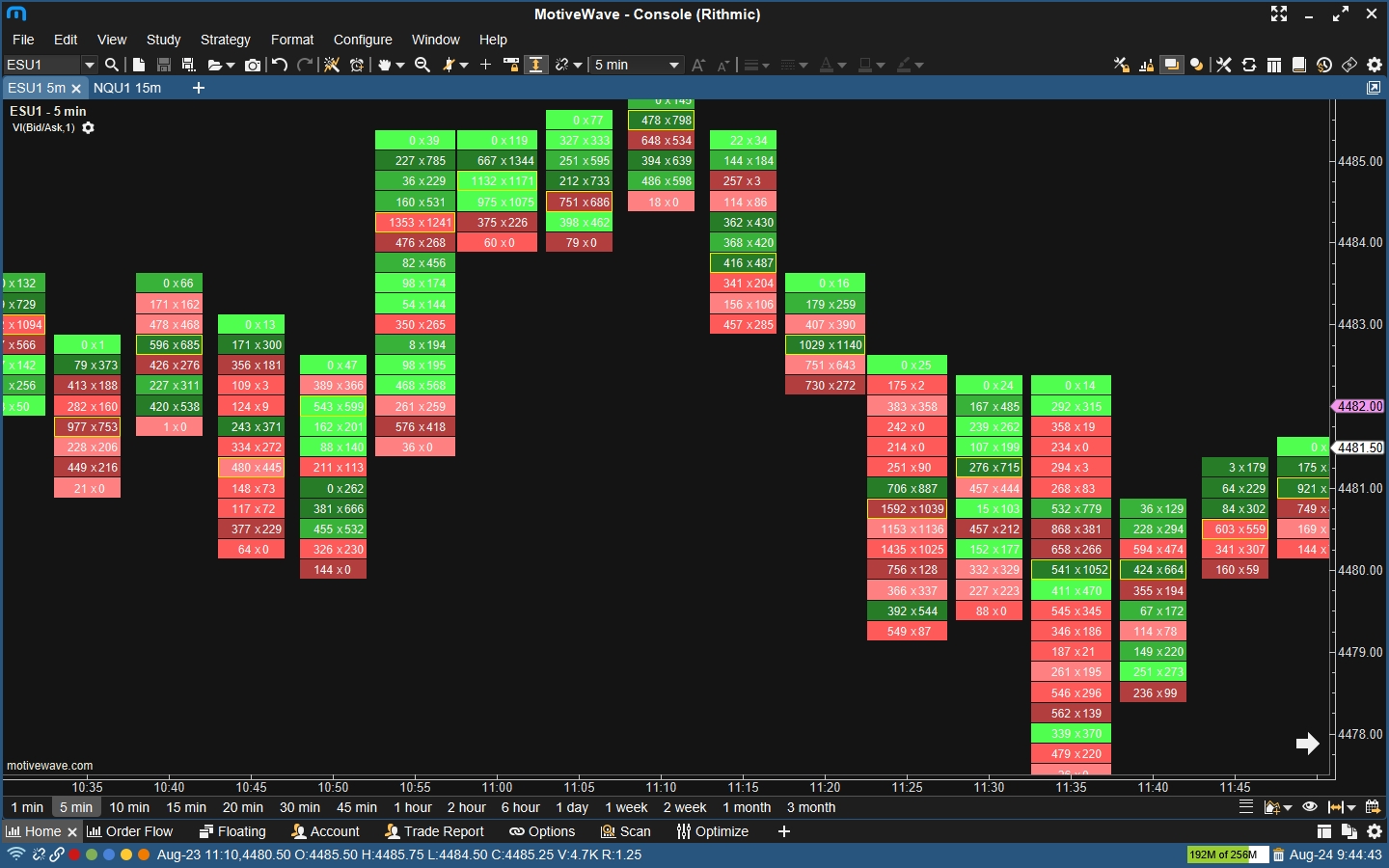
Task: Click the zoom out magnifier icon
Action: coord(422,65)
